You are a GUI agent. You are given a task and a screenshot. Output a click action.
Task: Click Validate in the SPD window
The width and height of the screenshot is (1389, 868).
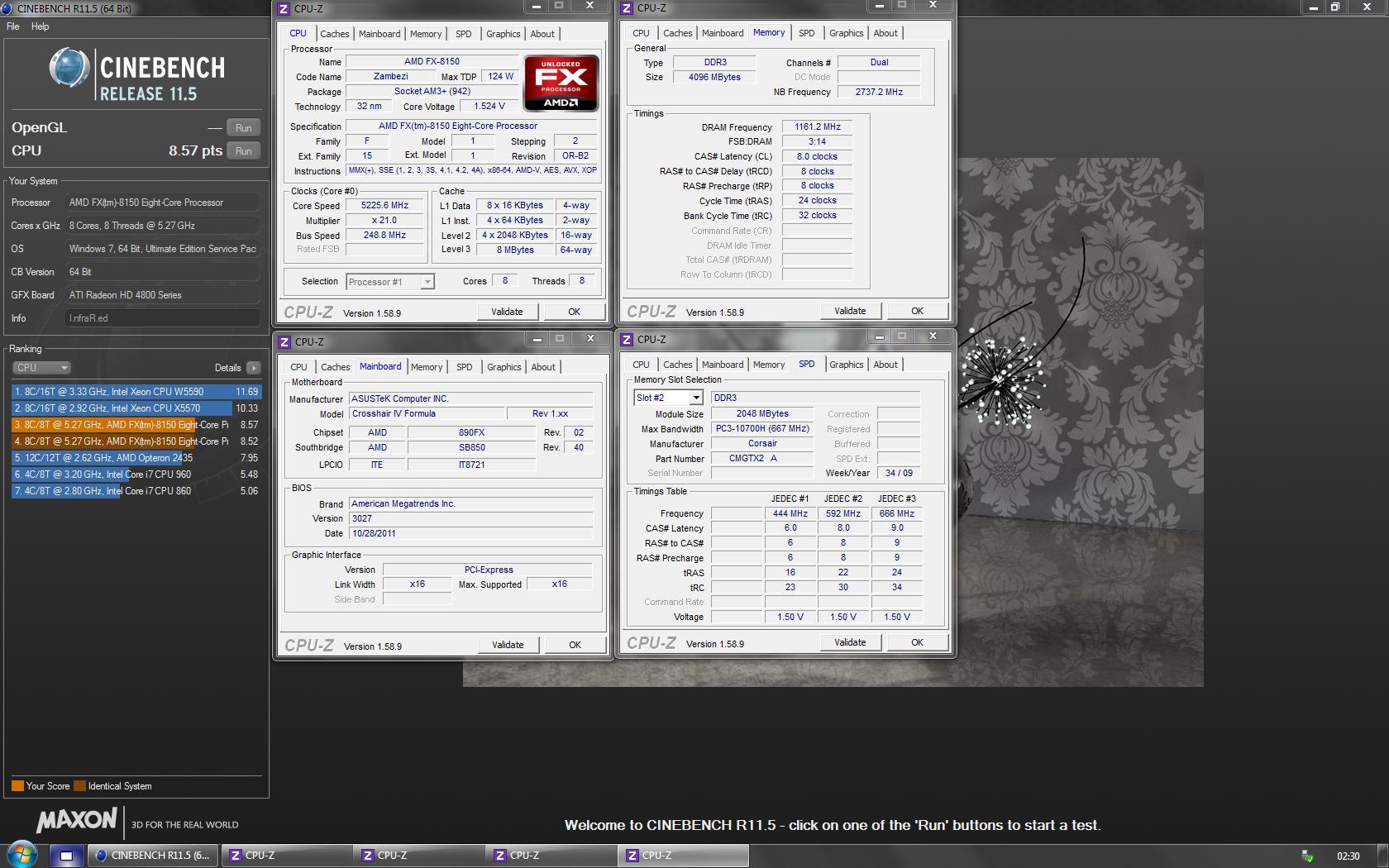[x=850, y=642]
